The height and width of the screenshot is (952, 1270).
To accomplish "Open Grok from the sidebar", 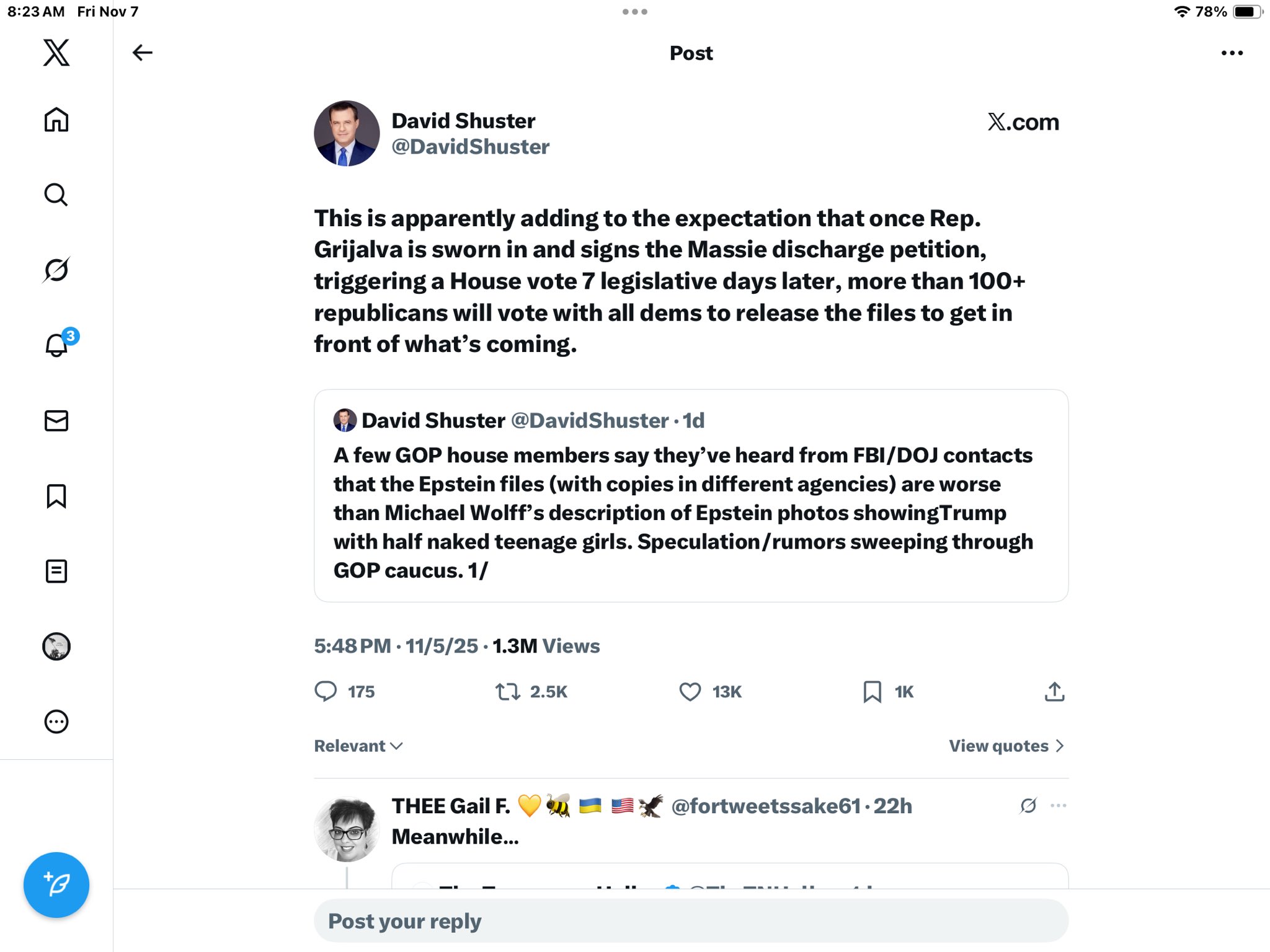I will pyautogui.click(x=56, y=270).
